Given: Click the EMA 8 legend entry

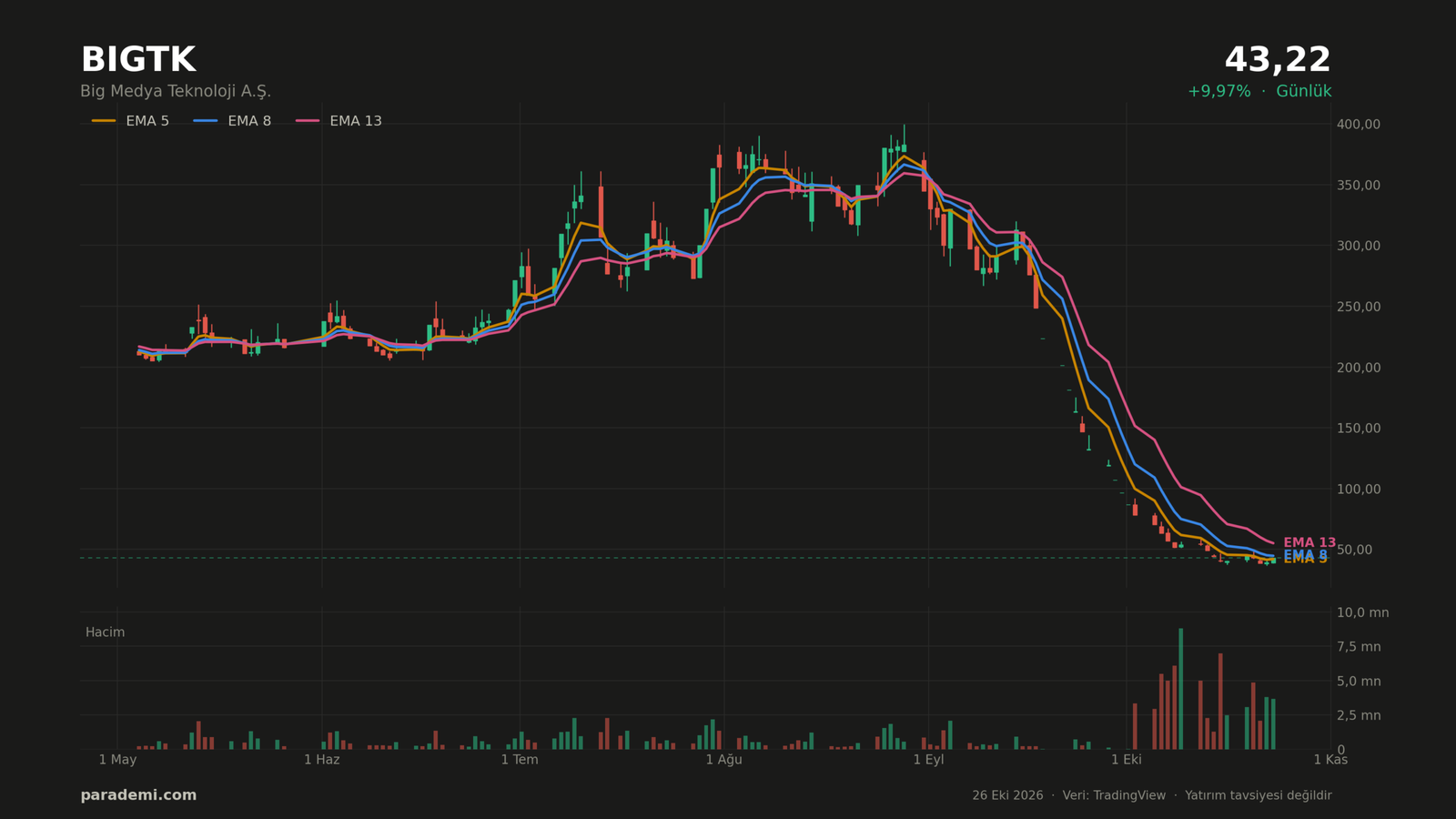Looking at the screenshot, I should 232,121.
